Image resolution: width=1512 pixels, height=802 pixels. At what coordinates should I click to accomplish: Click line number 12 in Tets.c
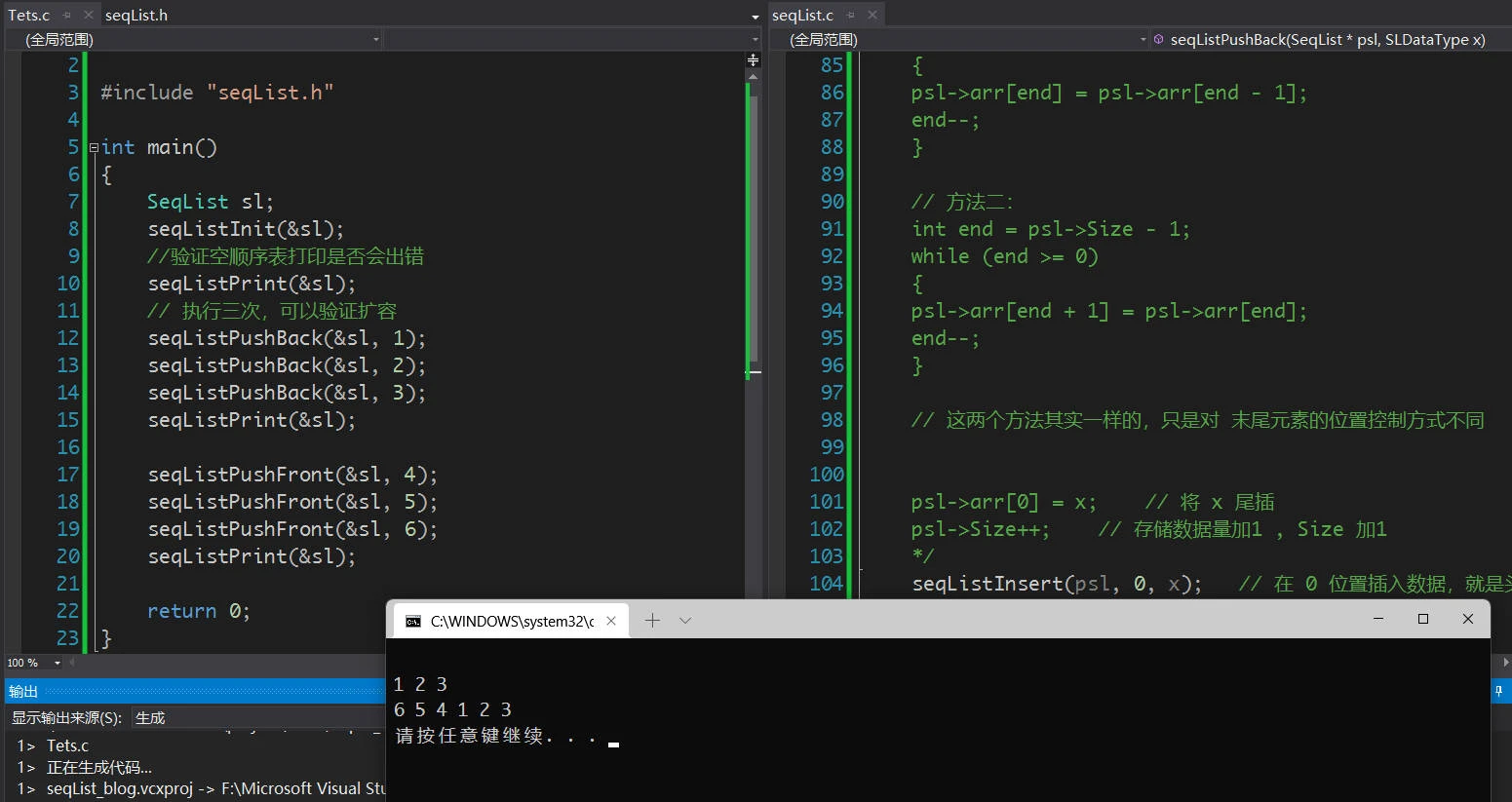[x=67, y=338]
